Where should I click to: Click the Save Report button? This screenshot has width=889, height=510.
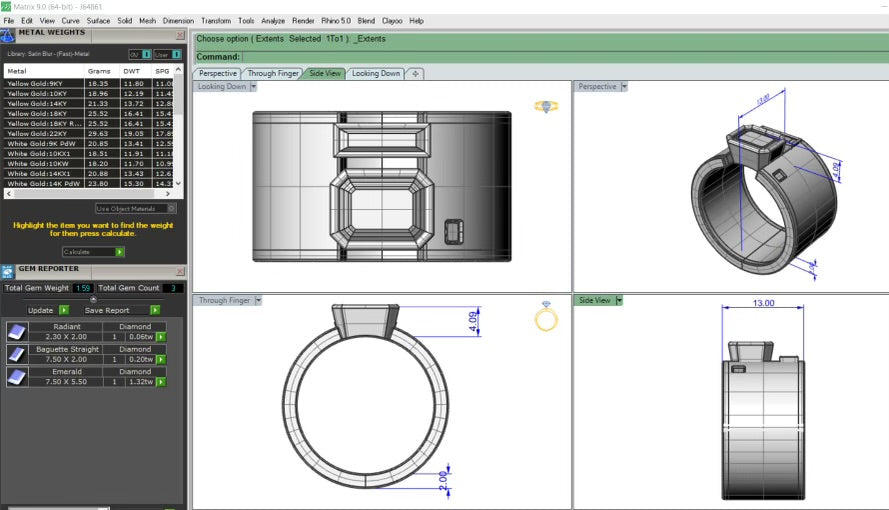155,310
